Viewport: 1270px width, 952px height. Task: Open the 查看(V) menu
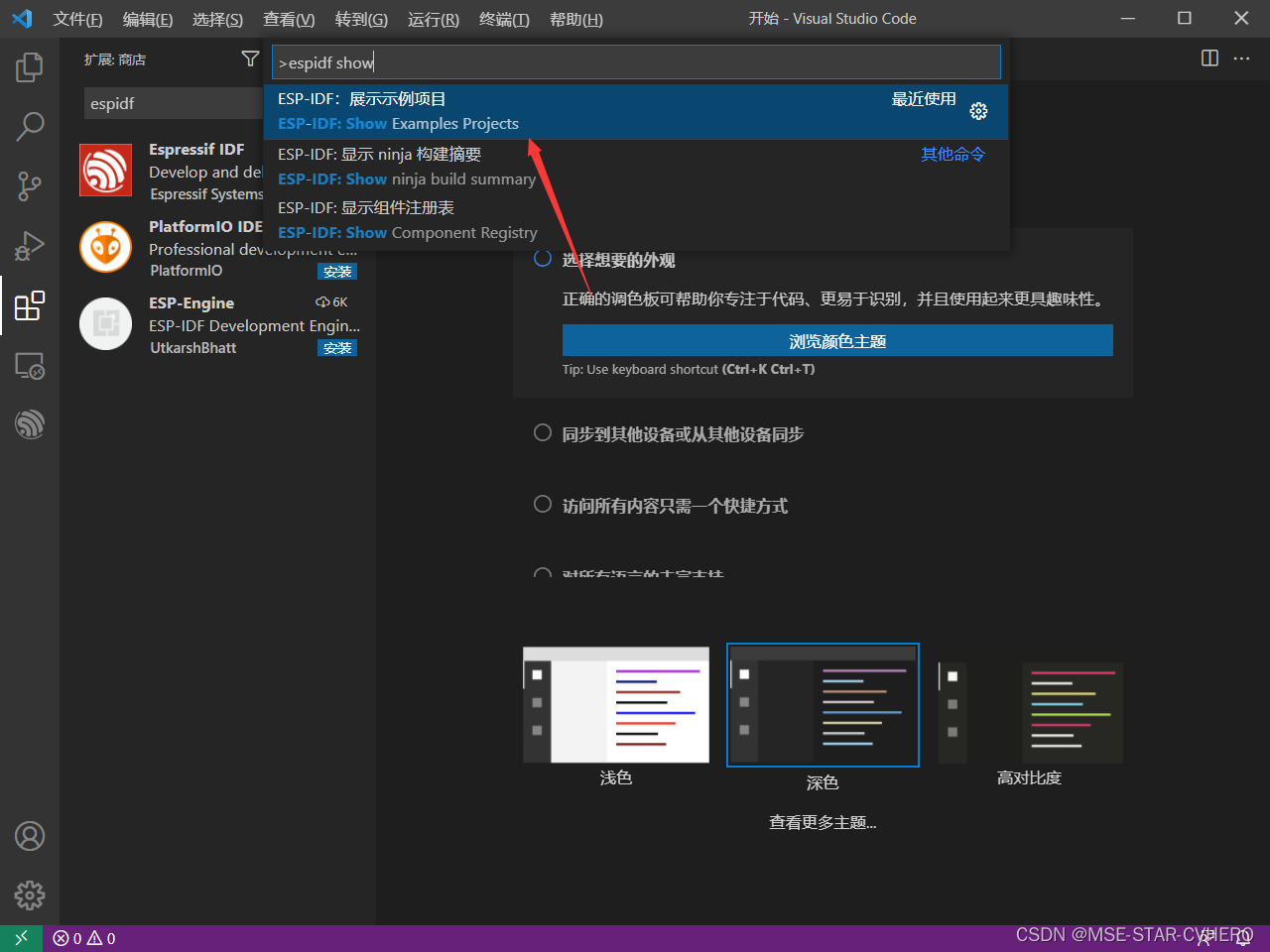(x=289, y=19)
